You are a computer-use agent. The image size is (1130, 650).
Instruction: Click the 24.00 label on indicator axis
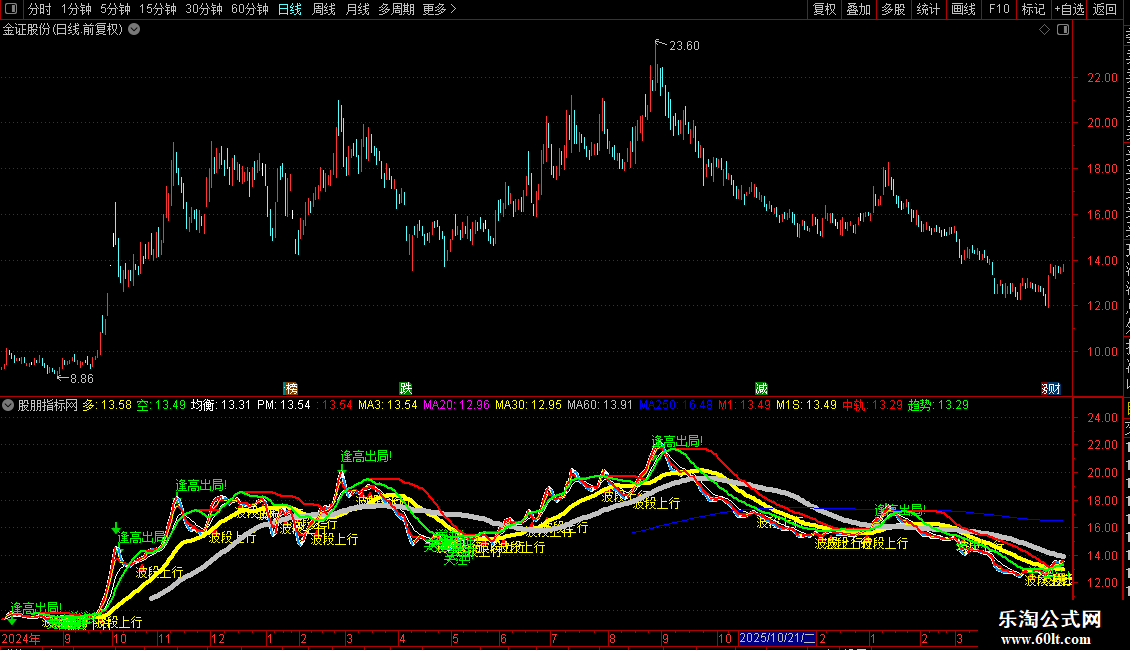pos(1103,418)
